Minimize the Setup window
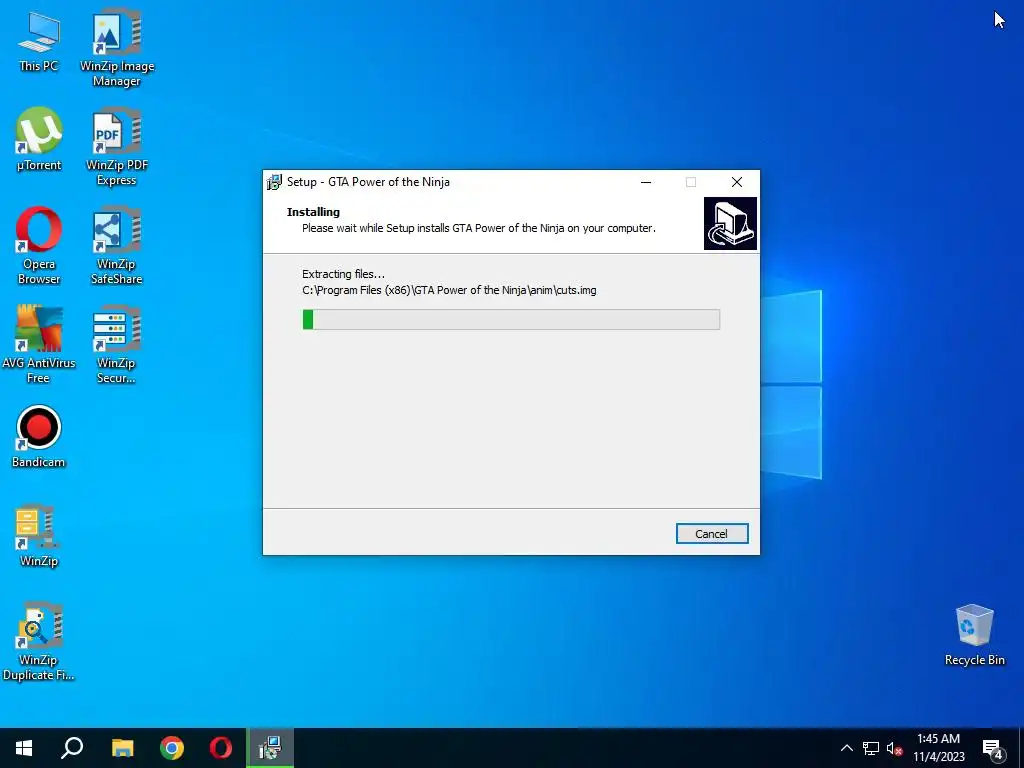1024x768 pixels. coord(646,182)
